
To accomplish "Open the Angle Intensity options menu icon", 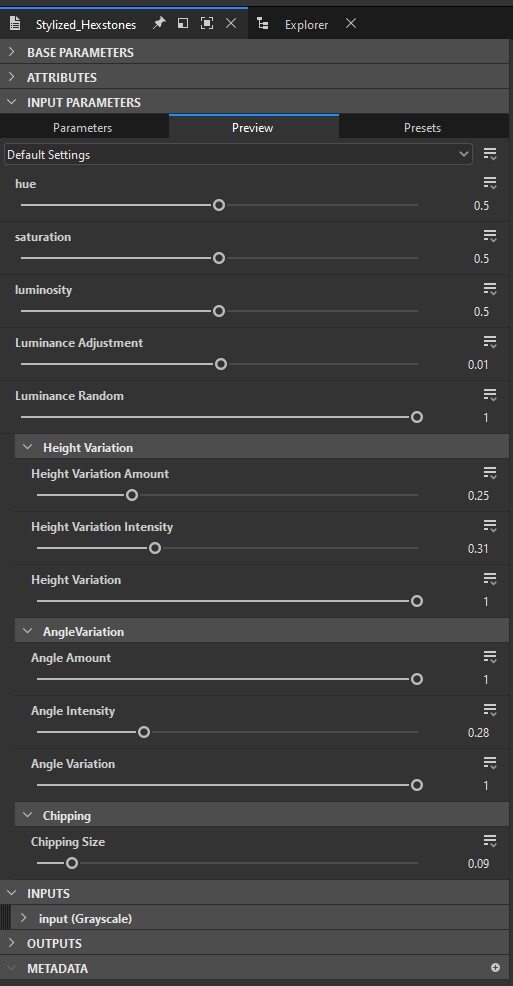I will [490, 711].
